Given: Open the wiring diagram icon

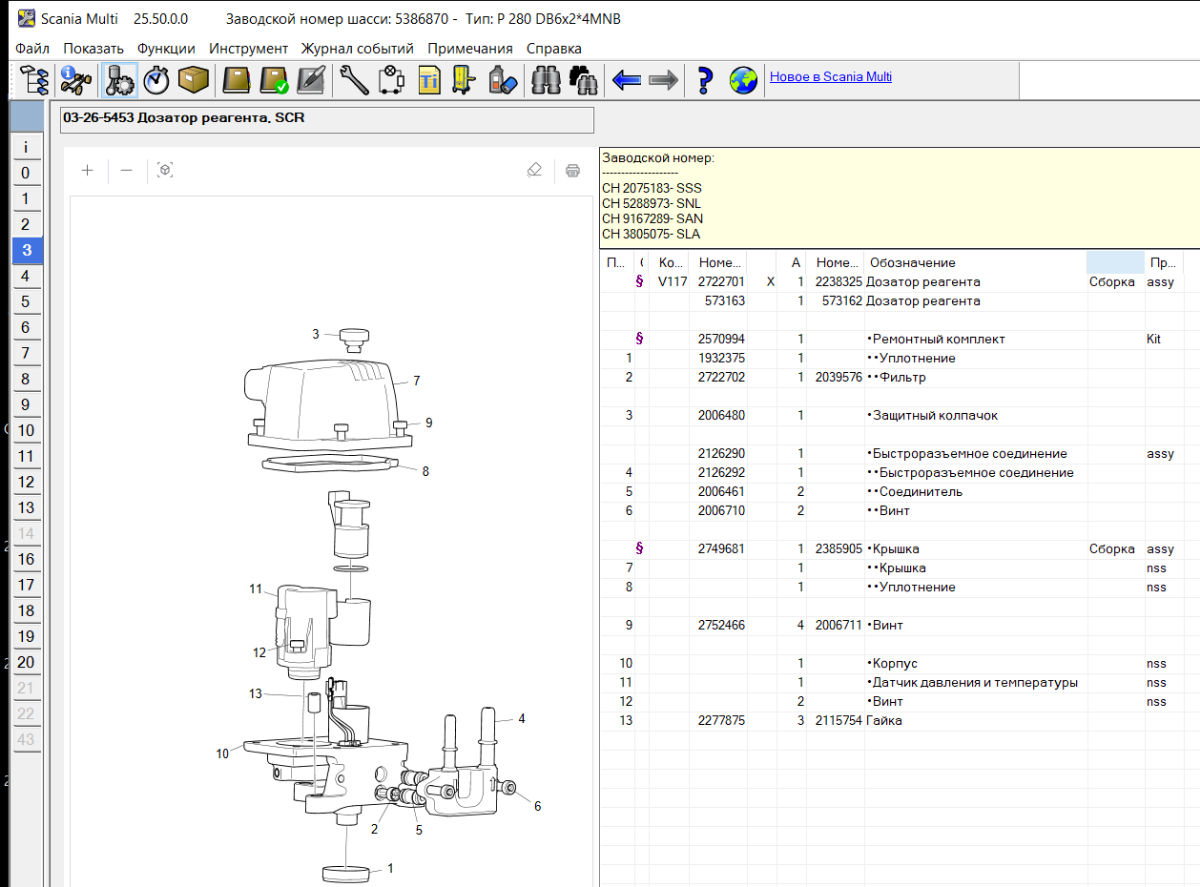Looking at the screenshot, I should (391, 79).
